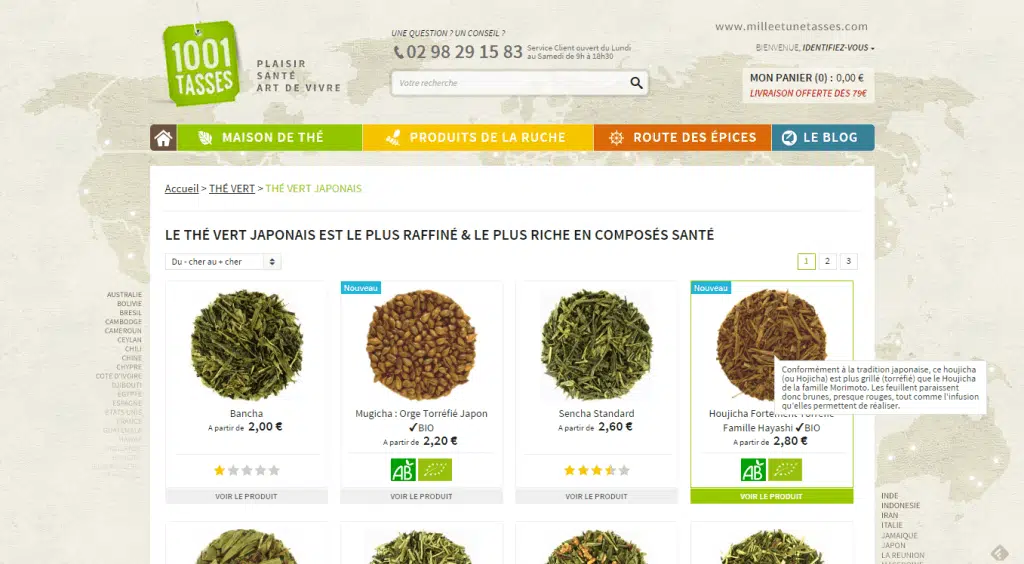Click the star rating under Bancha

click(x=247, y=470)
